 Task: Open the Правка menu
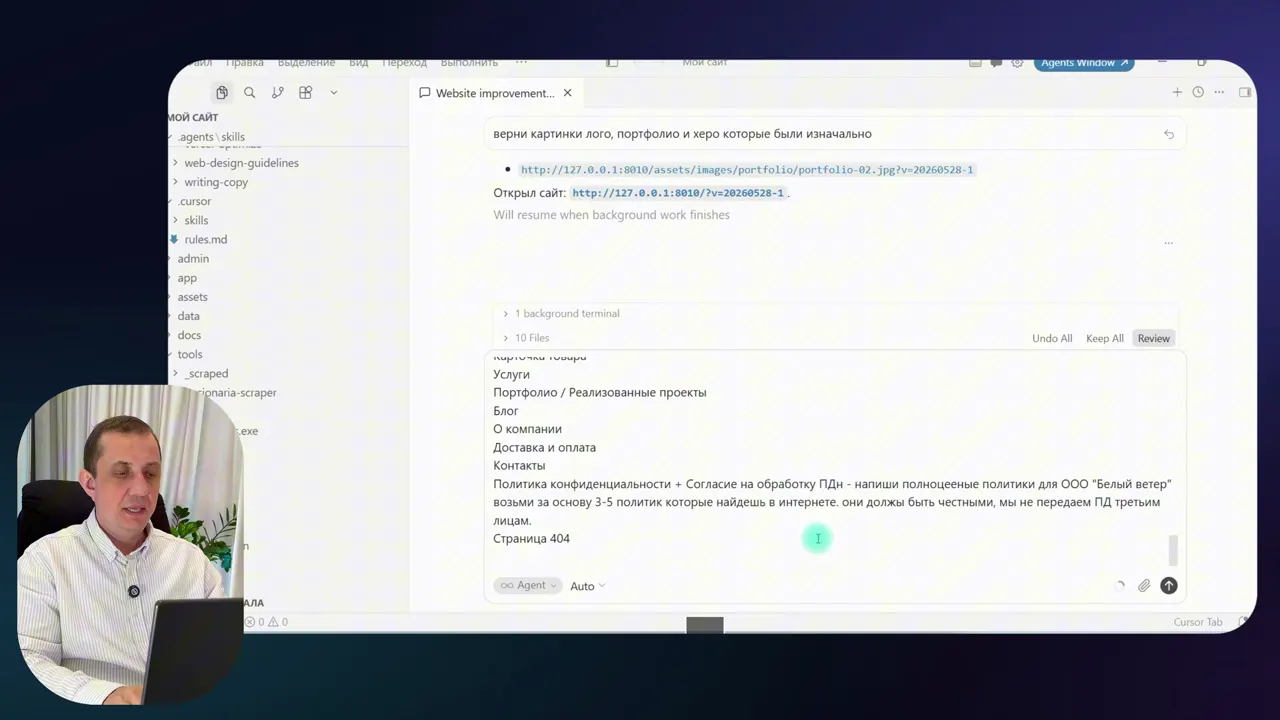point(245,63)
